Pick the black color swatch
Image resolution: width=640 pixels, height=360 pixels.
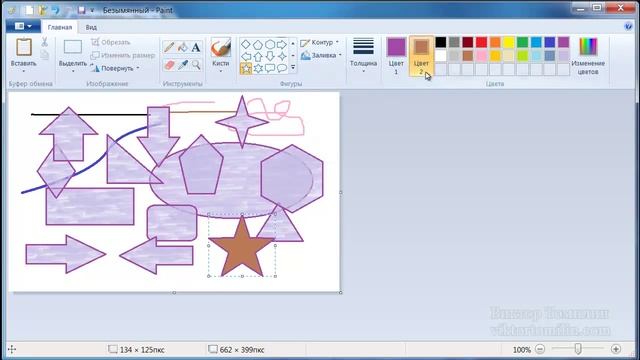(440, 42)
